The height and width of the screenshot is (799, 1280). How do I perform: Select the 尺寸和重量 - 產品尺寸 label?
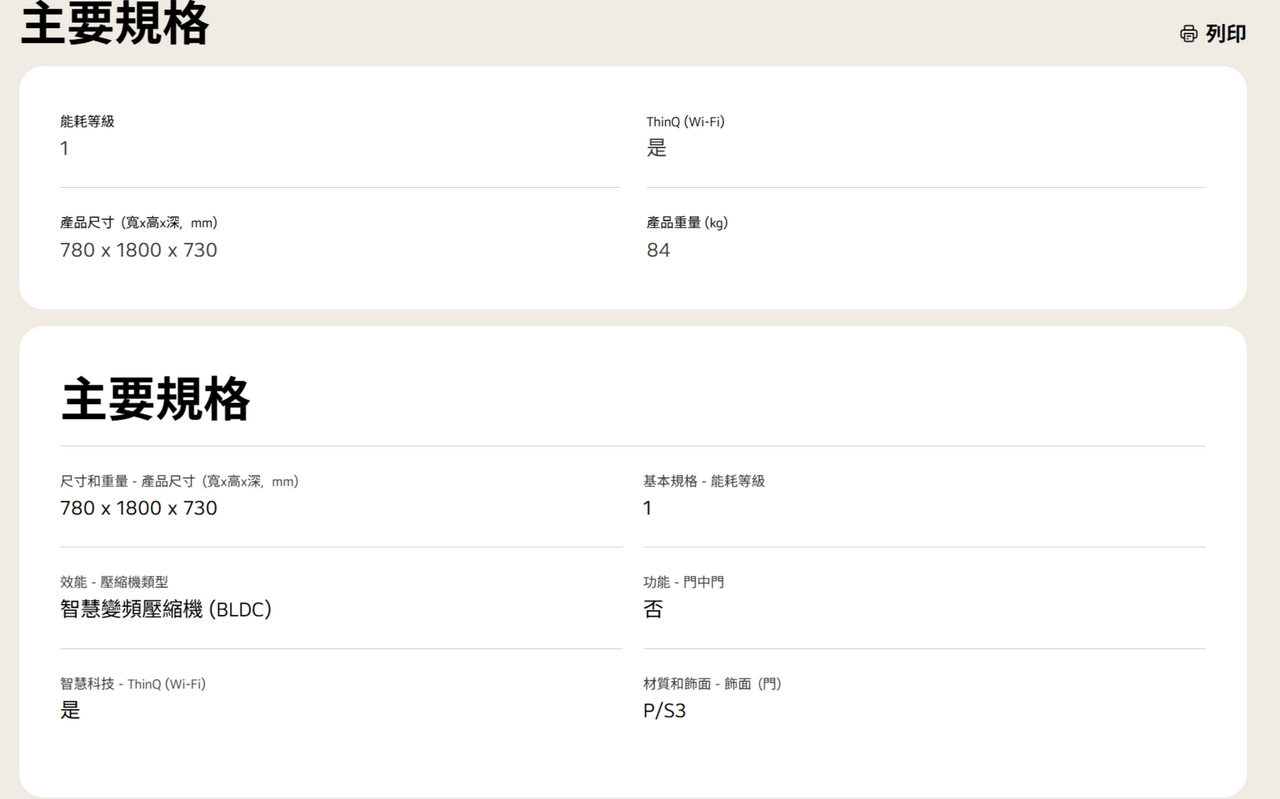[179, 482]
